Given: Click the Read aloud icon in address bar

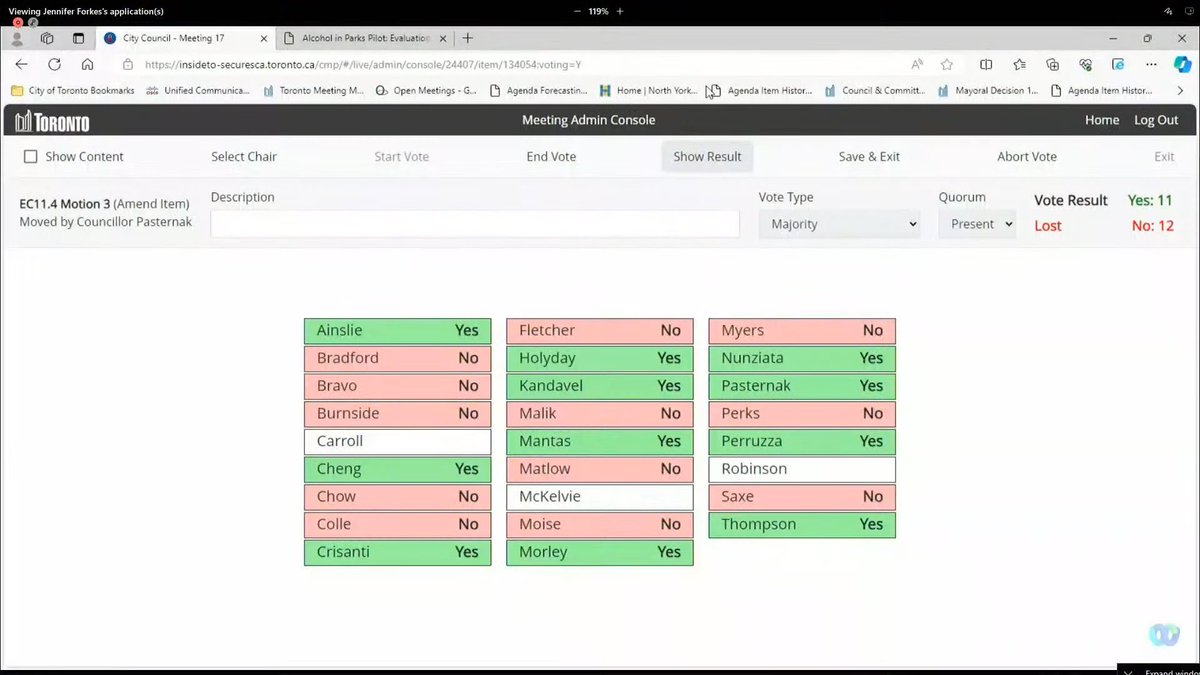Looking at the screenshot, I should (917, 64).
